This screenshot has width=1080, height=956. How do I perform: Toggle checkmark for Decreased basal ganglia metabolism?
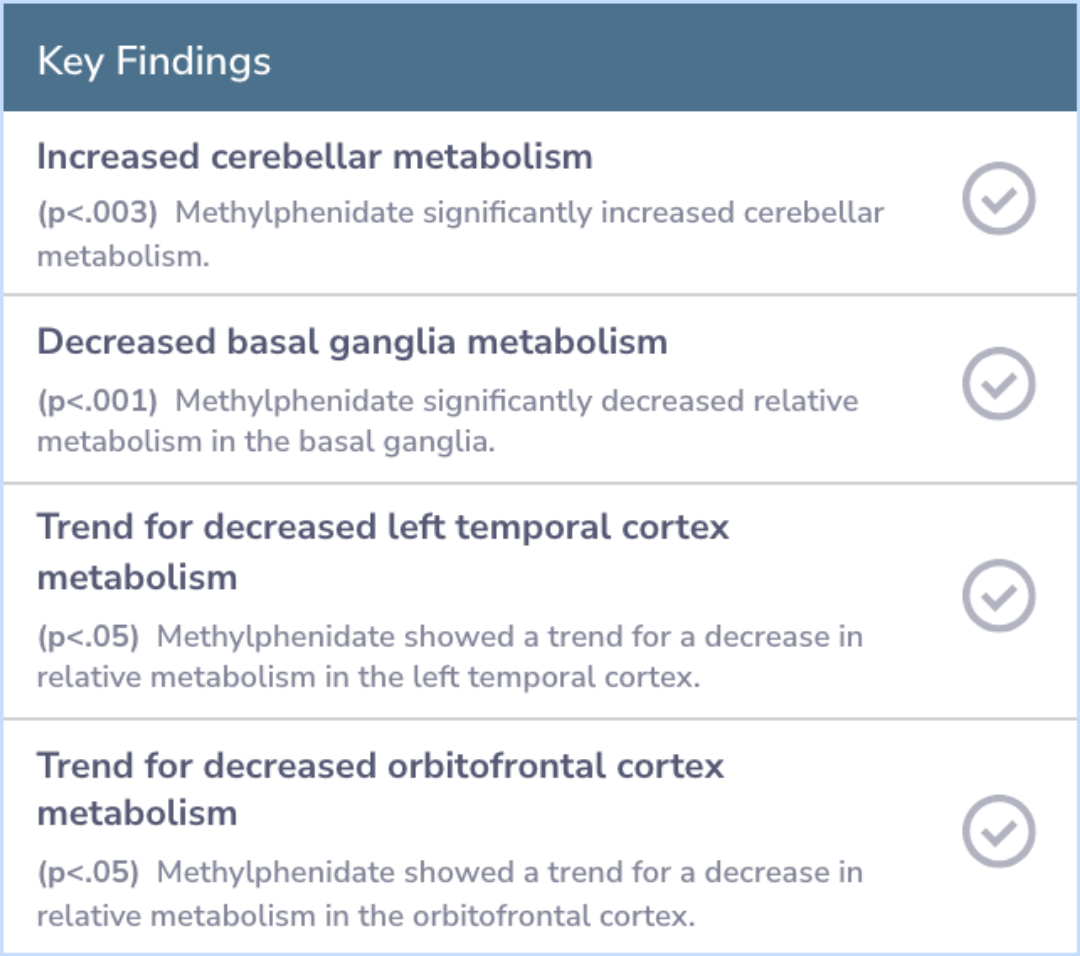pyautogui.click(x=999, y=384)
